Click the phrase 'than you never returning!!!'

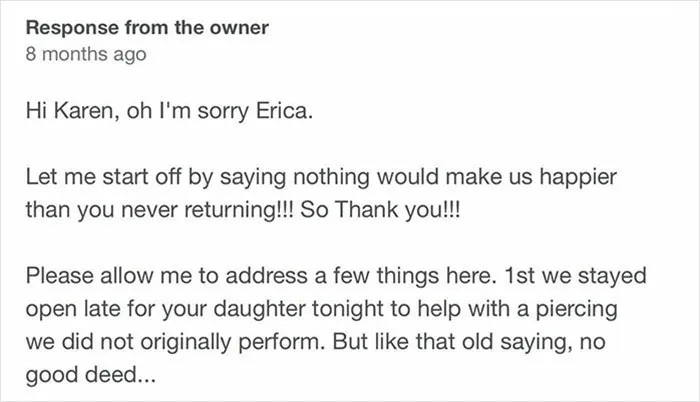[160, 210]
